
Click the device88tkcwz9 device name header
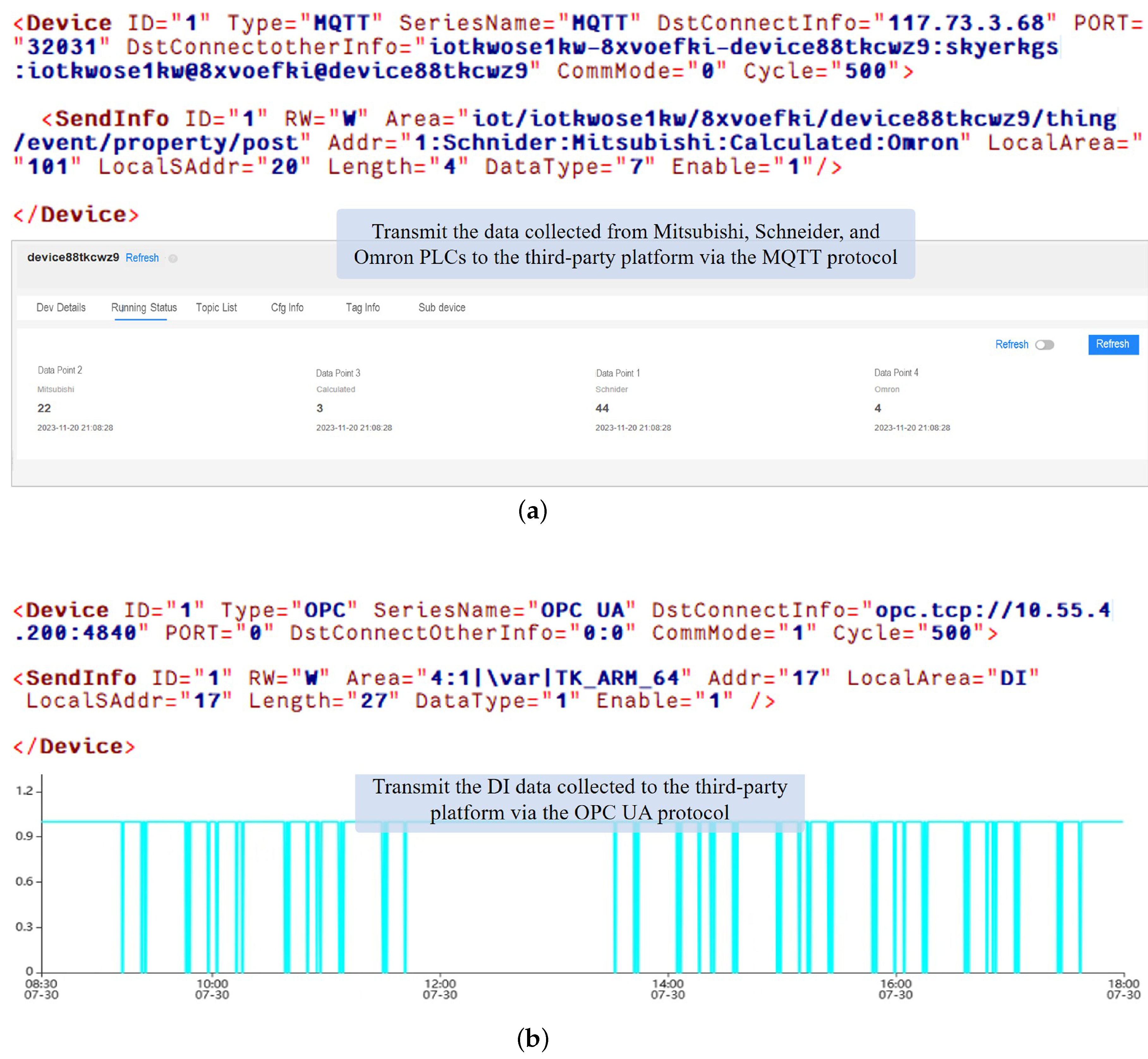73,257
